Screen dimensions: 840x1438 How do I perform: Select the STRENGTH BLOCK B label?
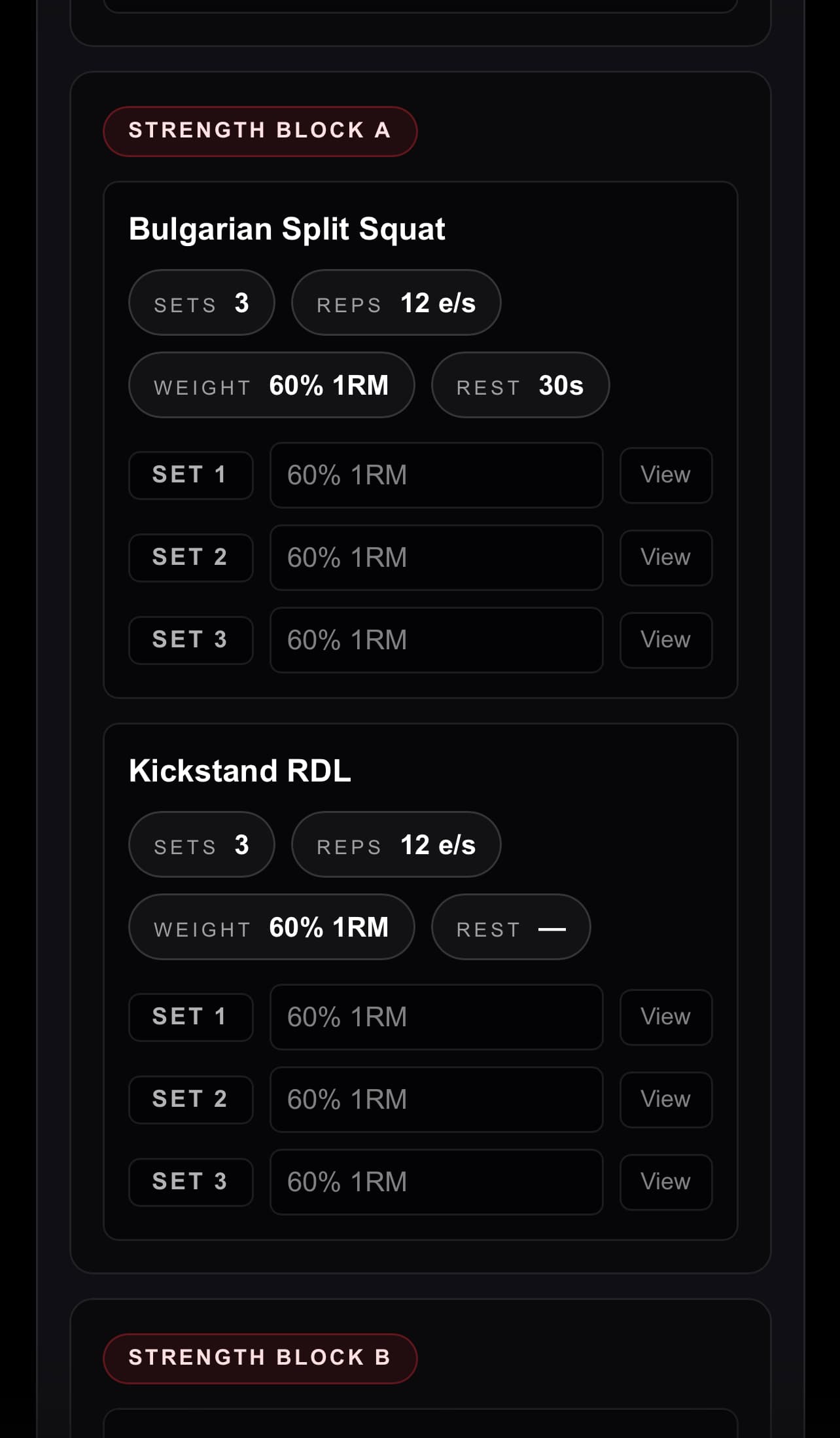[x=260, y=1357]
